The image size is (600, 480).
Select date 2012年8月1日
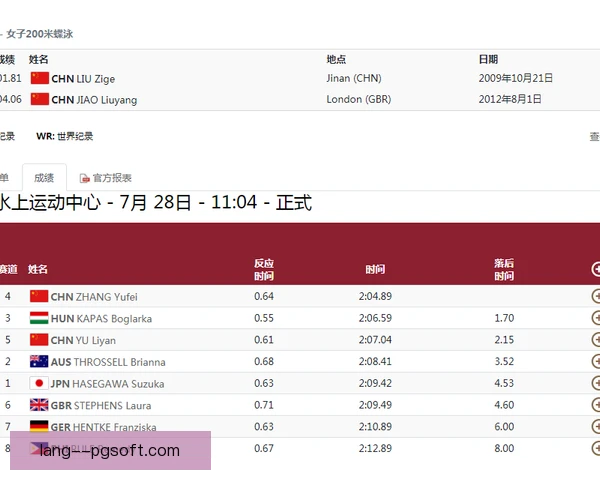(x=510, y=99)
